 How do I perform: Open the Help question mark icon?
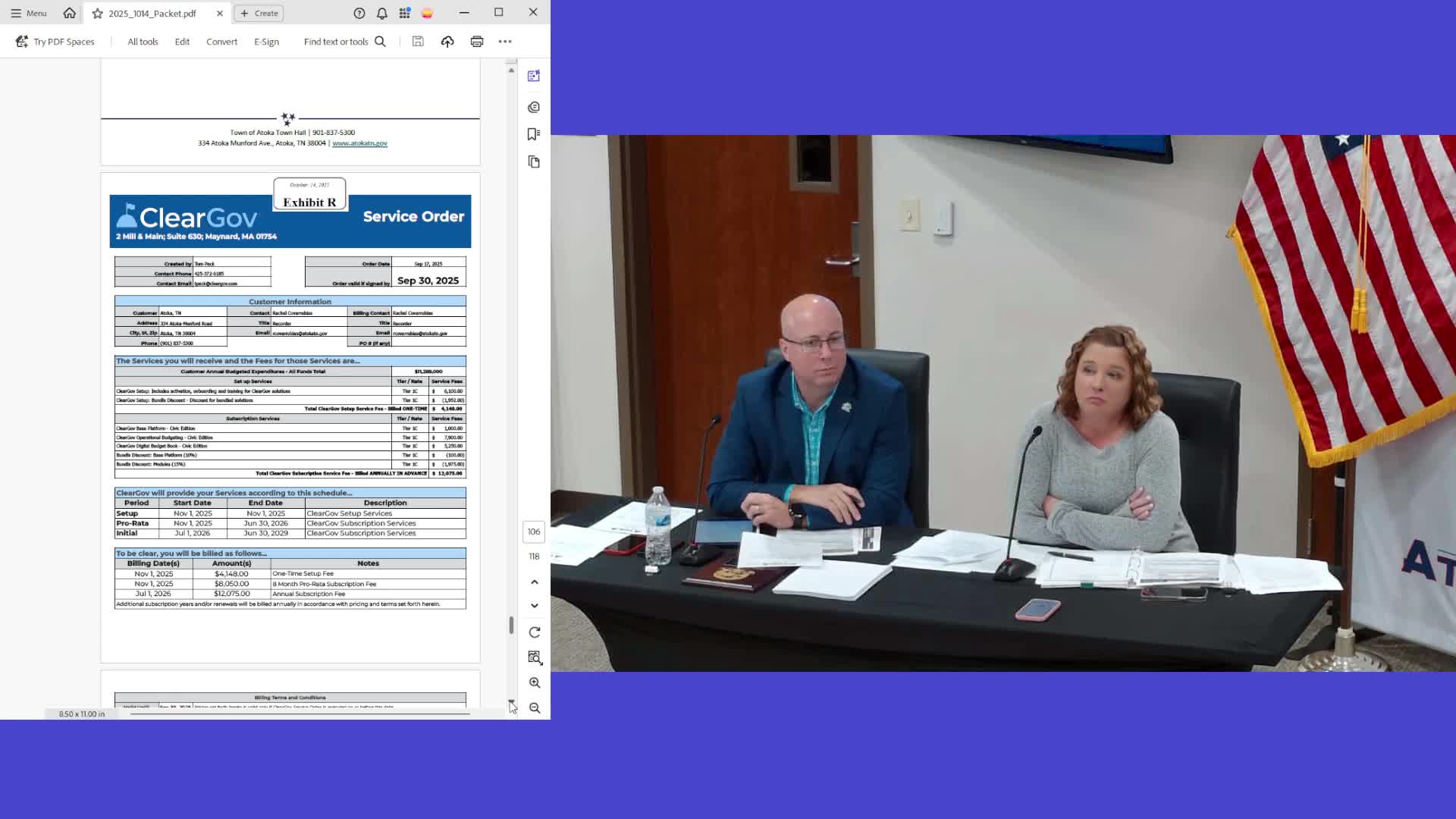click(x=359, y=13)
